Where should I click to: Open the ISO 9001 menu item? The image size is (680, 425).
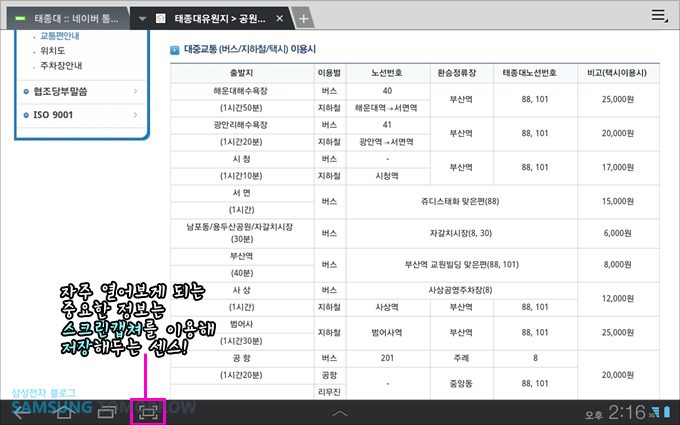click(82, 115)
